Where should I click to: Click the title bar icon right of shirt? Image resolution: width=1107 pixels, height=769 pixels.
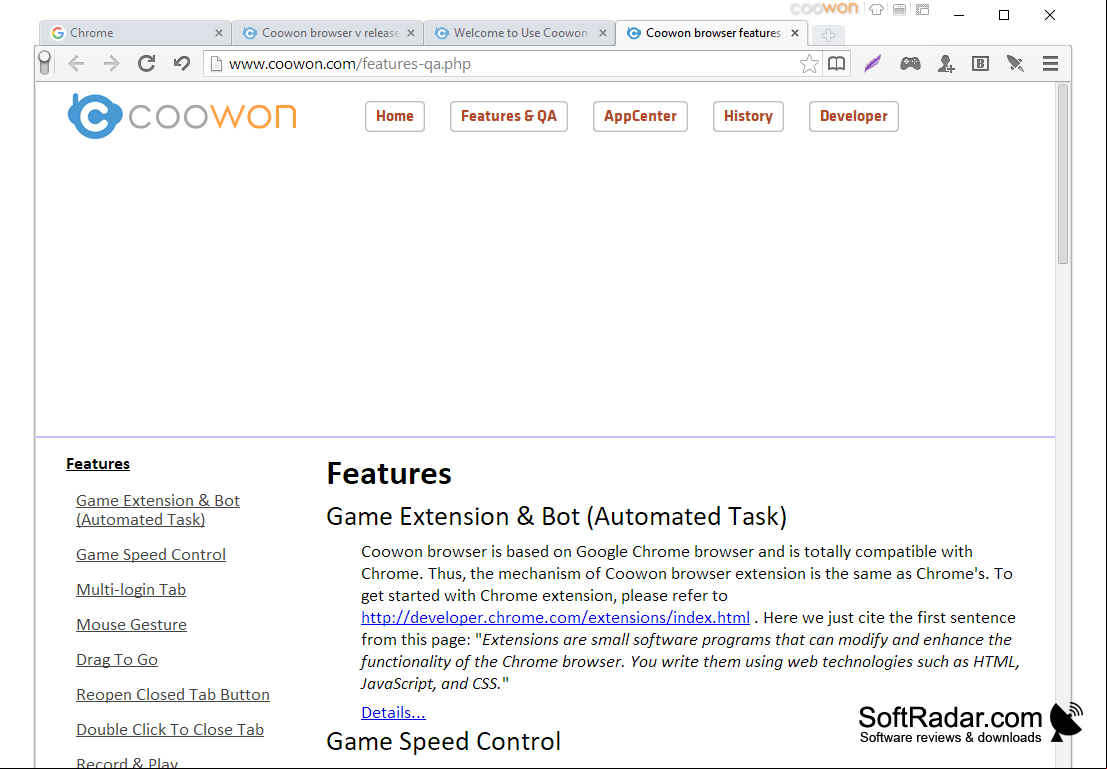[x=899, y=10]
